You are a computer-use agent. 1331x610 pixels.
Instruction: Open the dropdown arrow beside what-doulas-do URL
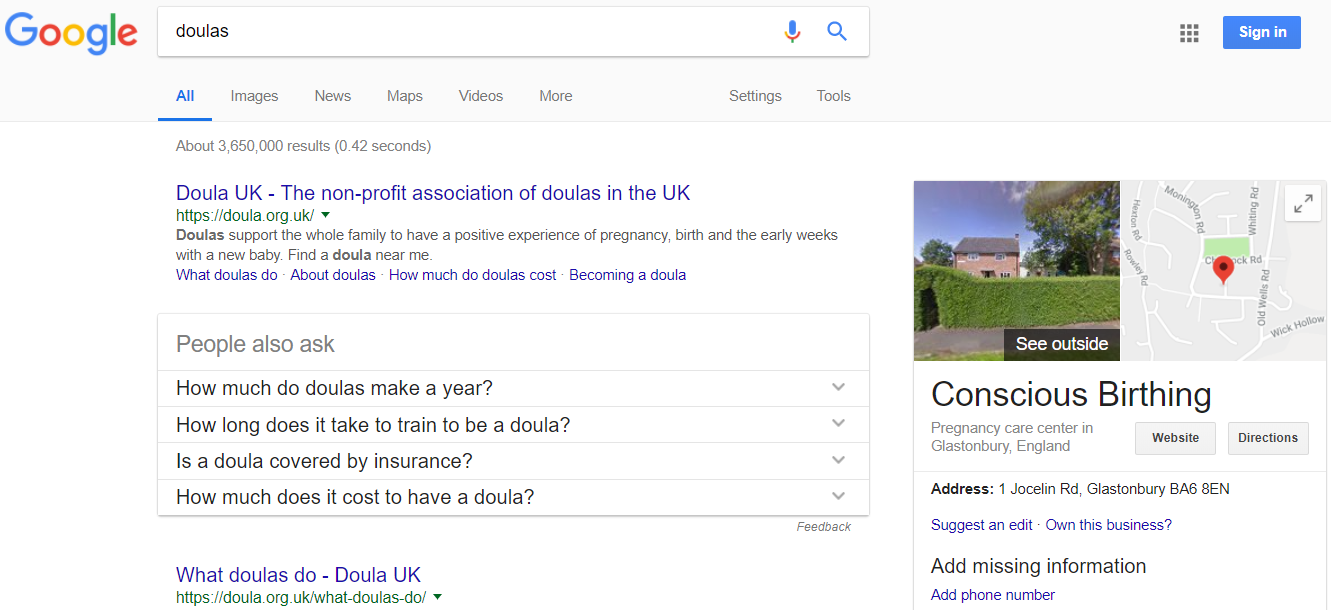tap(438, 597)
